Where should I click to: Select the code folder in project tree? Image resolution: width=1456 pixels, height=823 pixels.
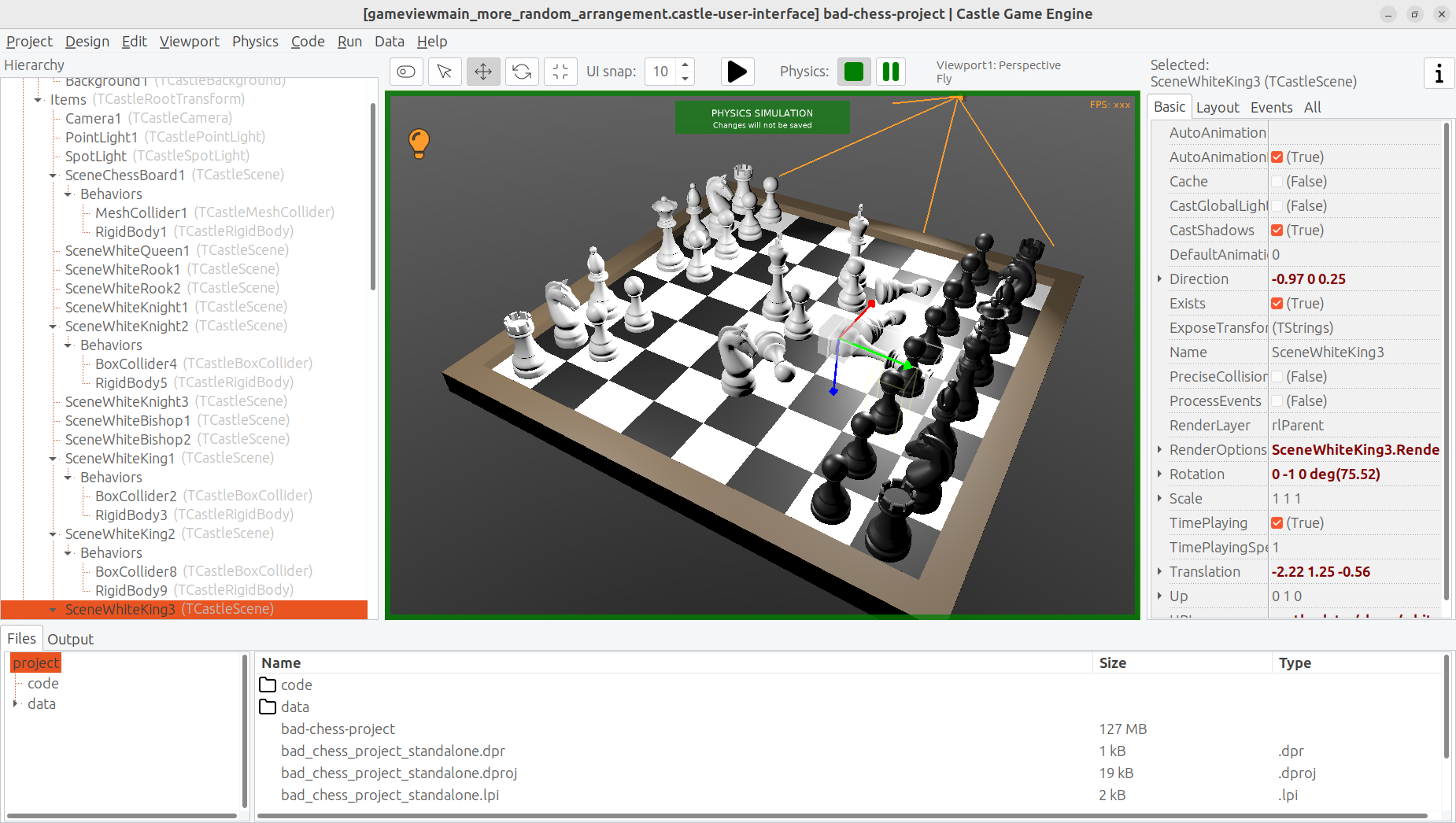pos(43,684)
